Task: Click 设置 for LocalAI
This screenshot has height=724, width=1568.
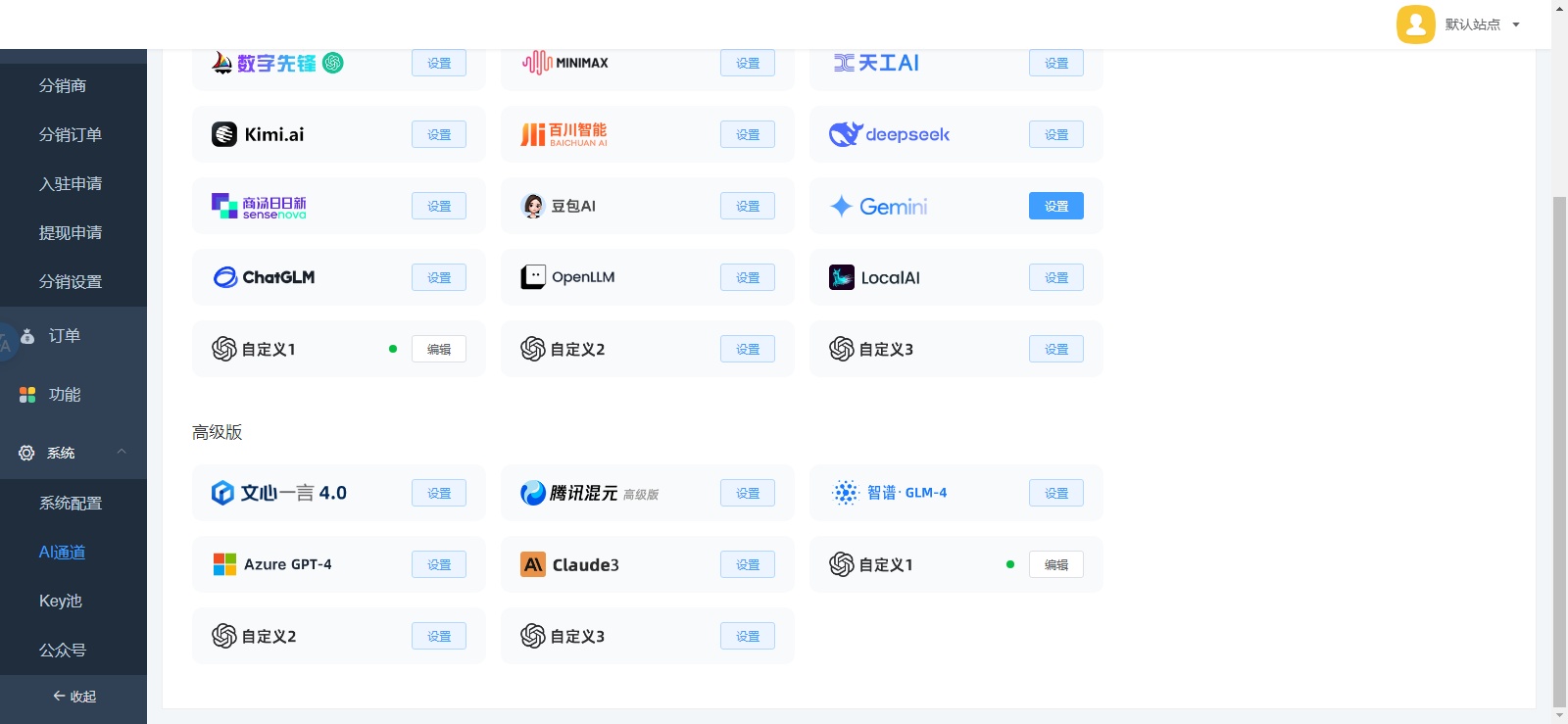Action: tap(1056, 277)
